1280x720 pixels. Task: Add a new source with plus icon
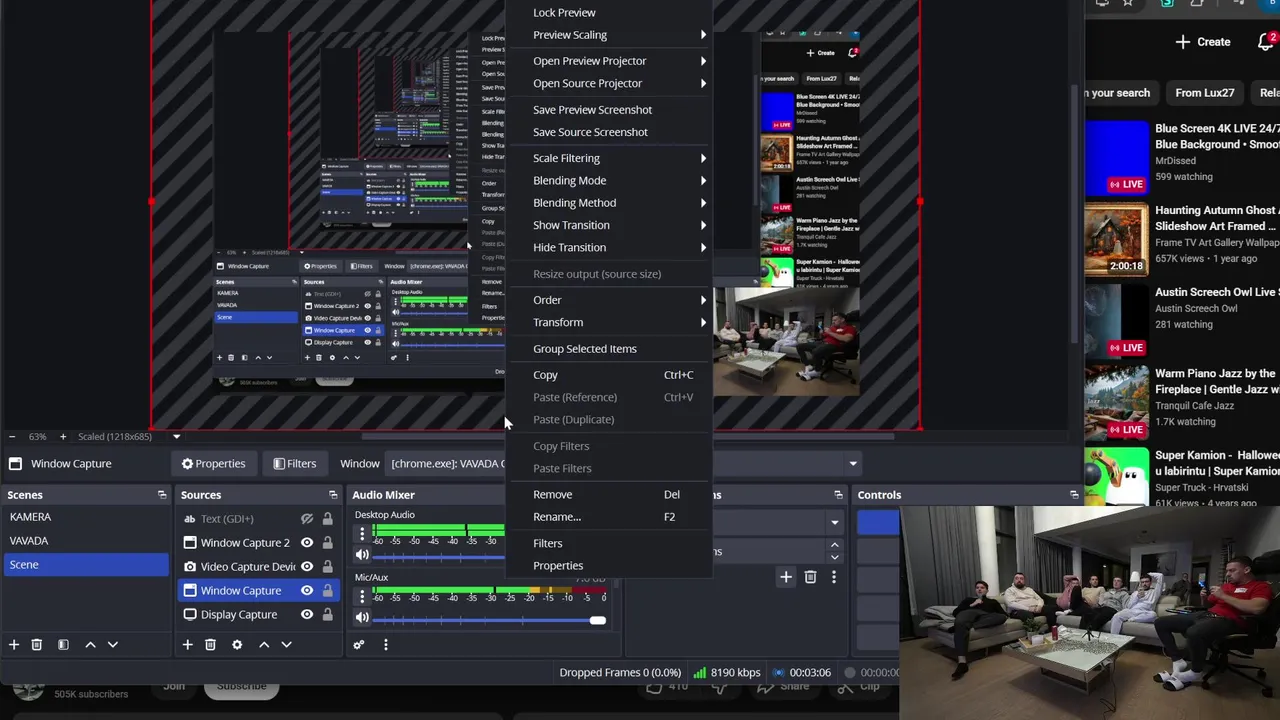click(x=187, y=645)
